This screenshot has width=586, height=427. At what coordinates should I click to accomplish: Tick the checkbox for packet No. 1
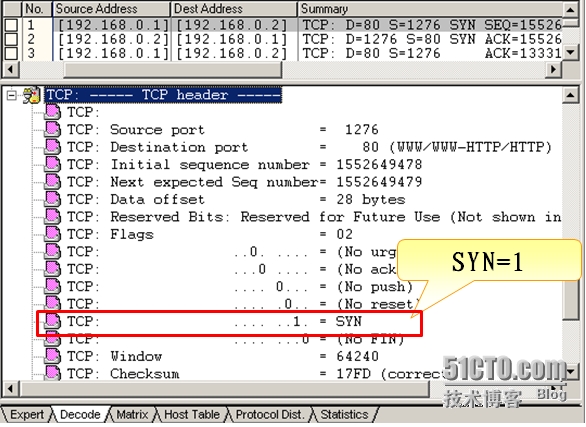tap(11, 25)
